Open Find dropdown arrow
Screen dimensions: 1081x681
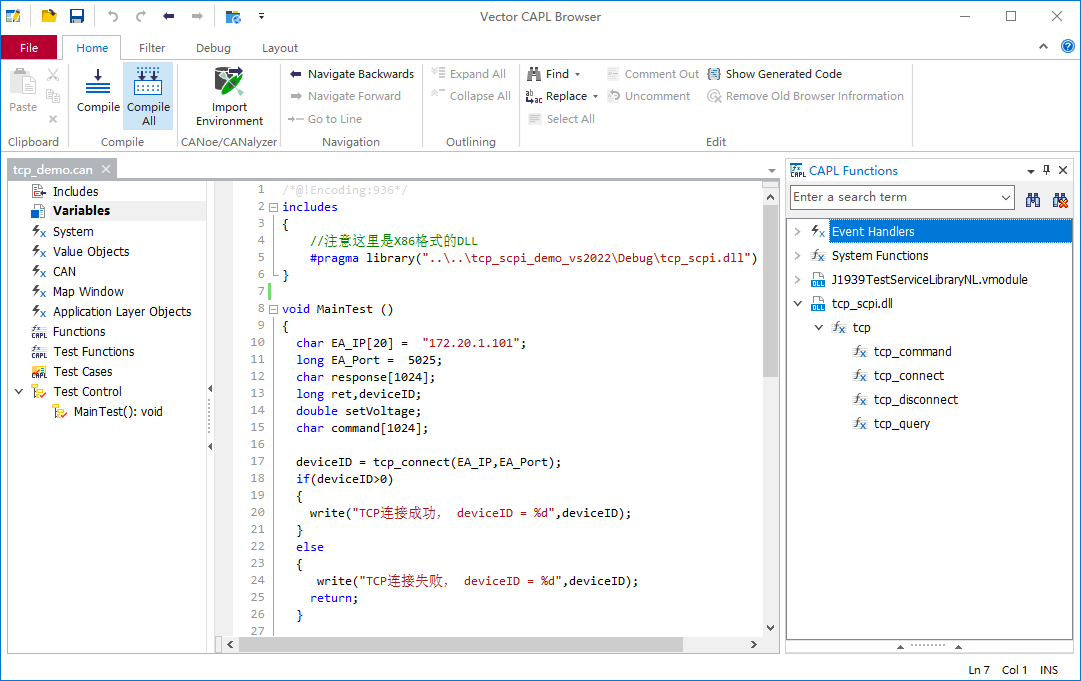coord(578,74)
